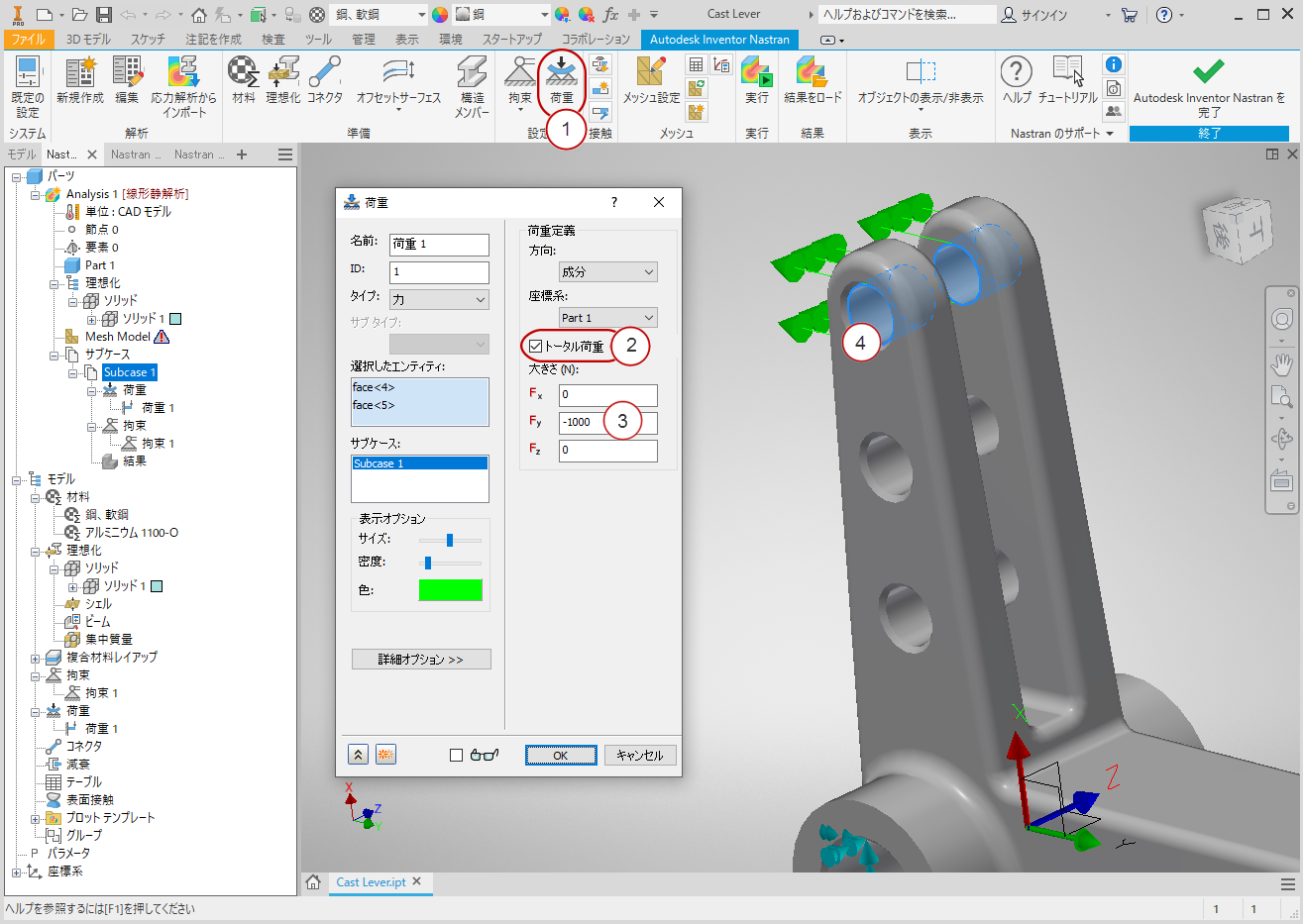
Task: Open the 材料 materials tool in the ribbon
Action: tap(244, 80)
